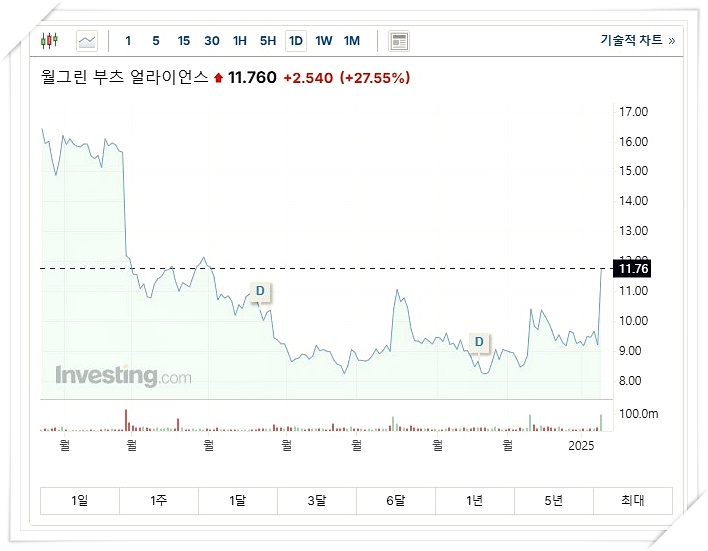This screenshot has height=551, width=708.
Task: Click the second D dividend marker near 9.00
Action: pyautogui.click(x=479, y=342)
